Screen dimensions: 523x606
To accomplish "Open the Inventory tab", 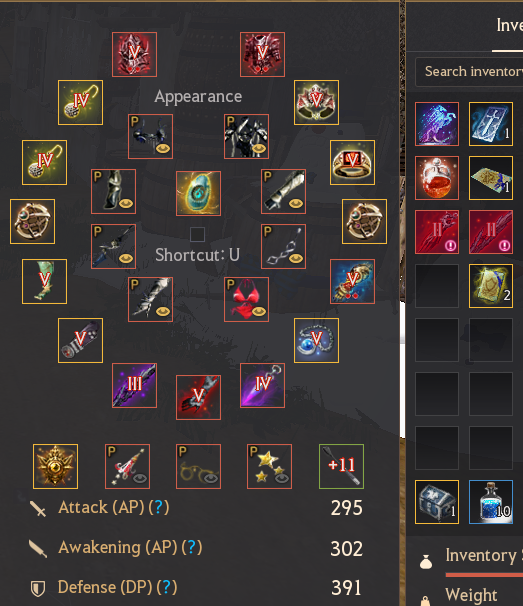I will pyautogui.click(x=509, y=26).
